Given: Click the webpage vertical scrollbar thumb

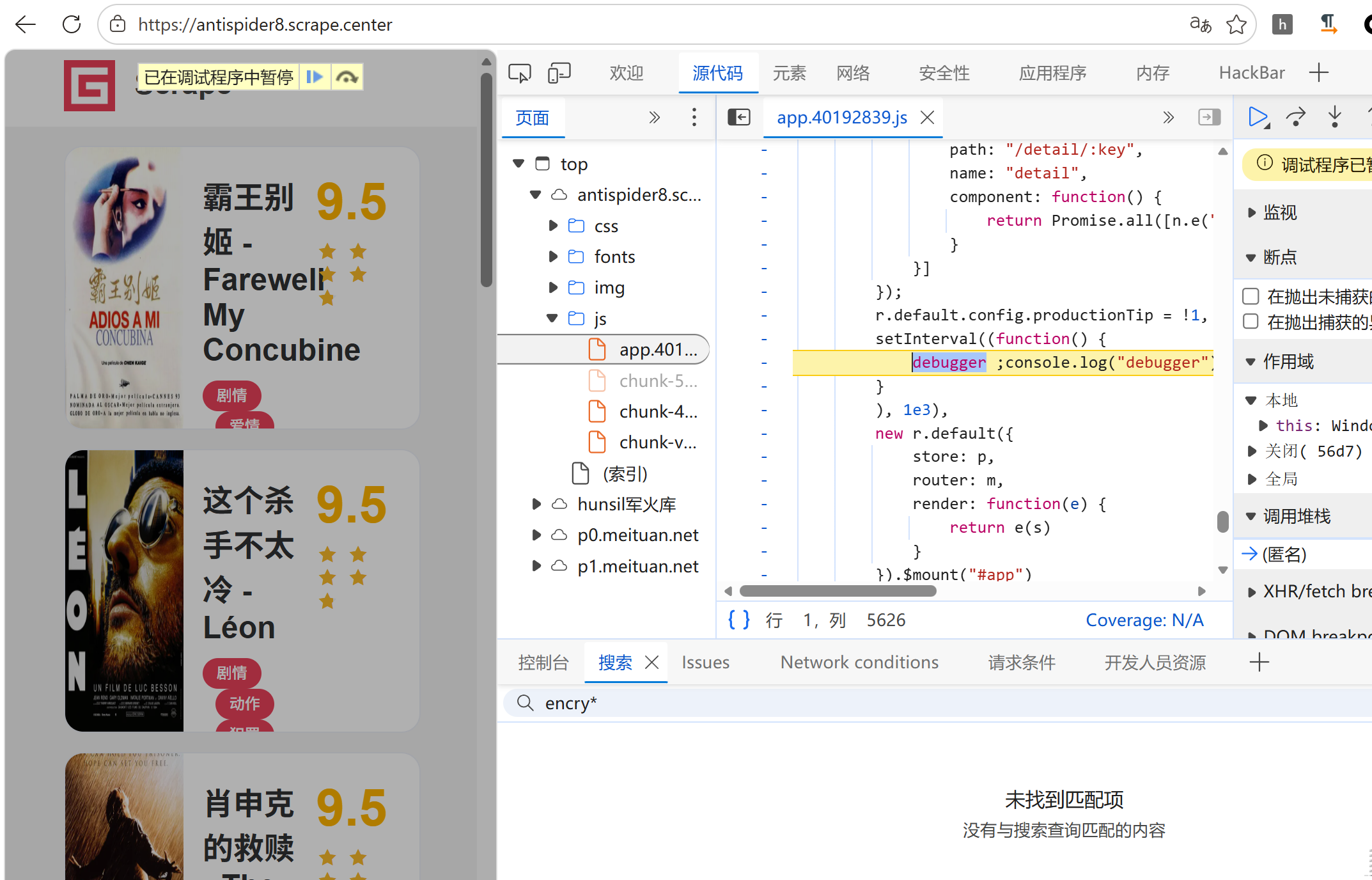Looking at the screenshot, I should (x=487, y=179).
